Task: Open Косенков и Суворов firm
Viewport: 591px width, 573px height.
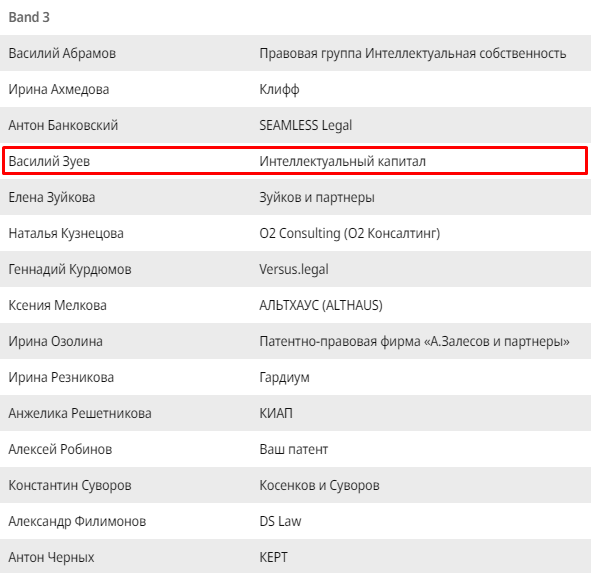Action: (x=320, y=485)
